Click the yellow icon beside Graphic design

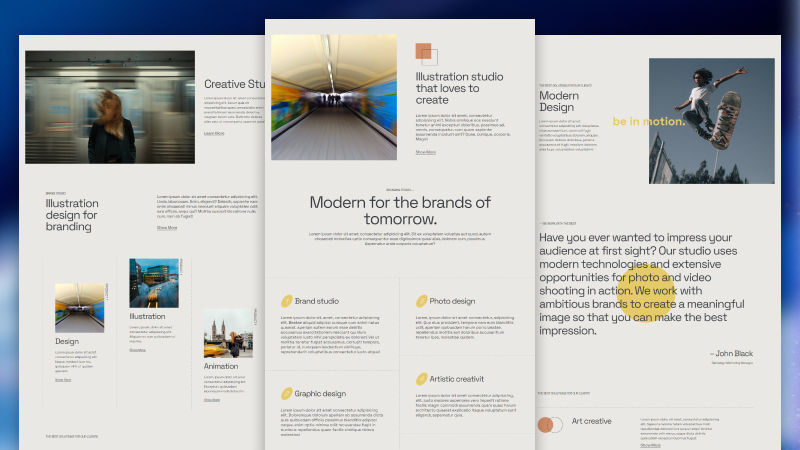[285, 393]
